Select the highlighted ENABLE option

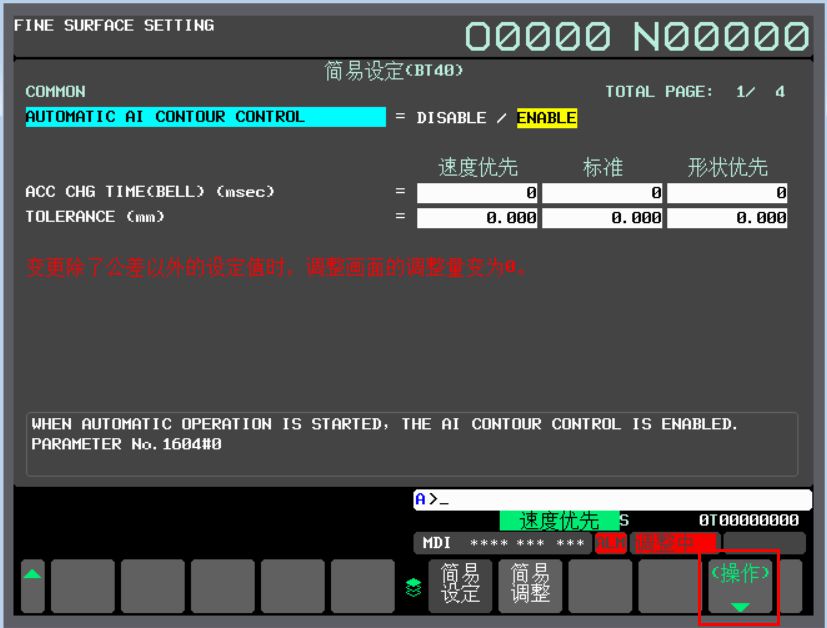click(547, 118)
